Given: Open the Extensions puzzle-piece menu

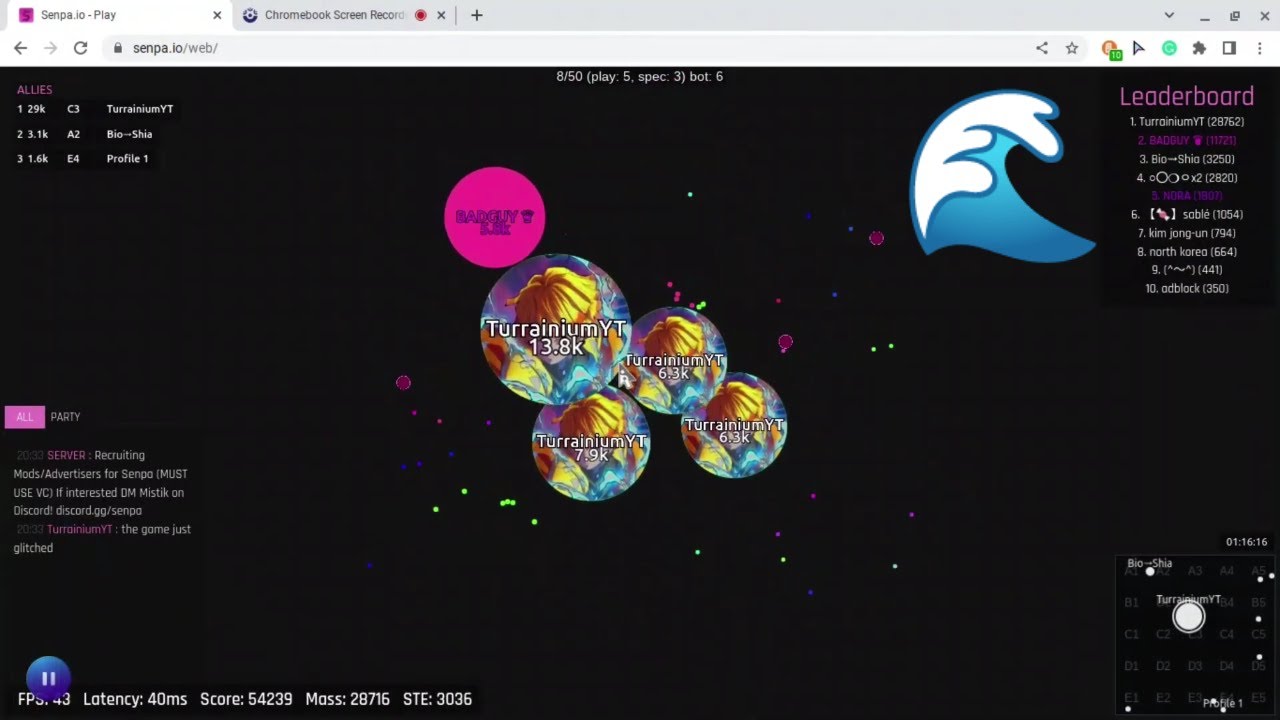Looking at the screenshot, I should [1199, 48].
